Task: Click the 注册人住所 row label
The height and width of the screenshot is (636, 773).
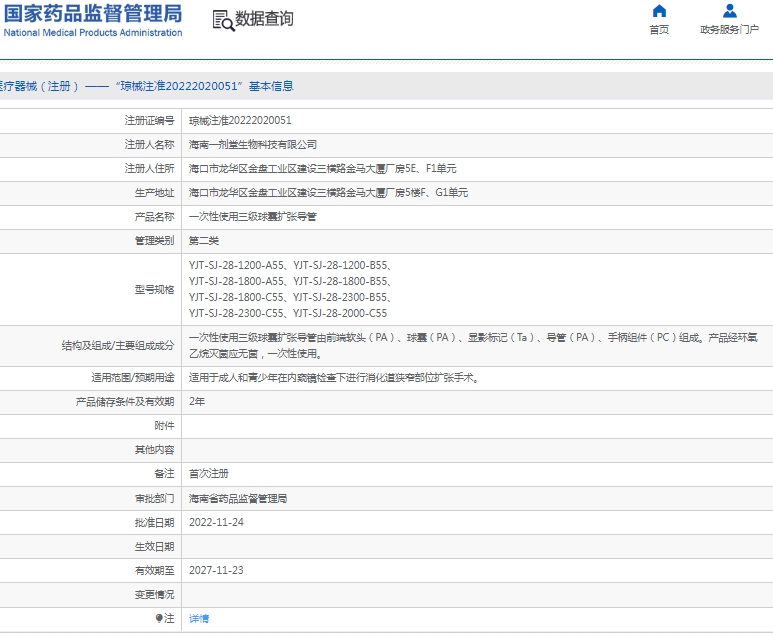Action: [x=149, y=169]
